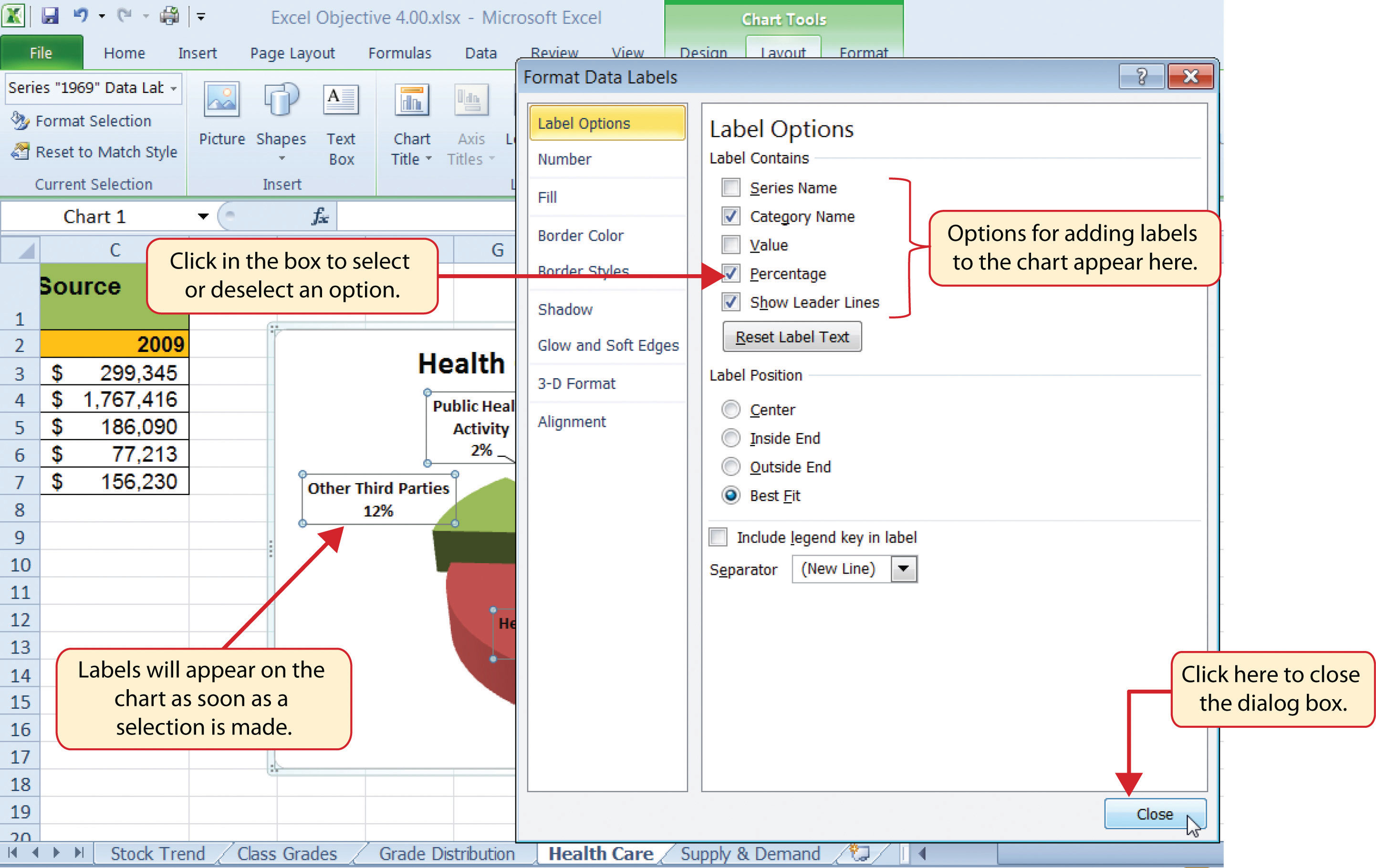The height and width of the screenshot is (868, 1376).
Task: Open the Chart Tools Format tab
Action: 861,52
